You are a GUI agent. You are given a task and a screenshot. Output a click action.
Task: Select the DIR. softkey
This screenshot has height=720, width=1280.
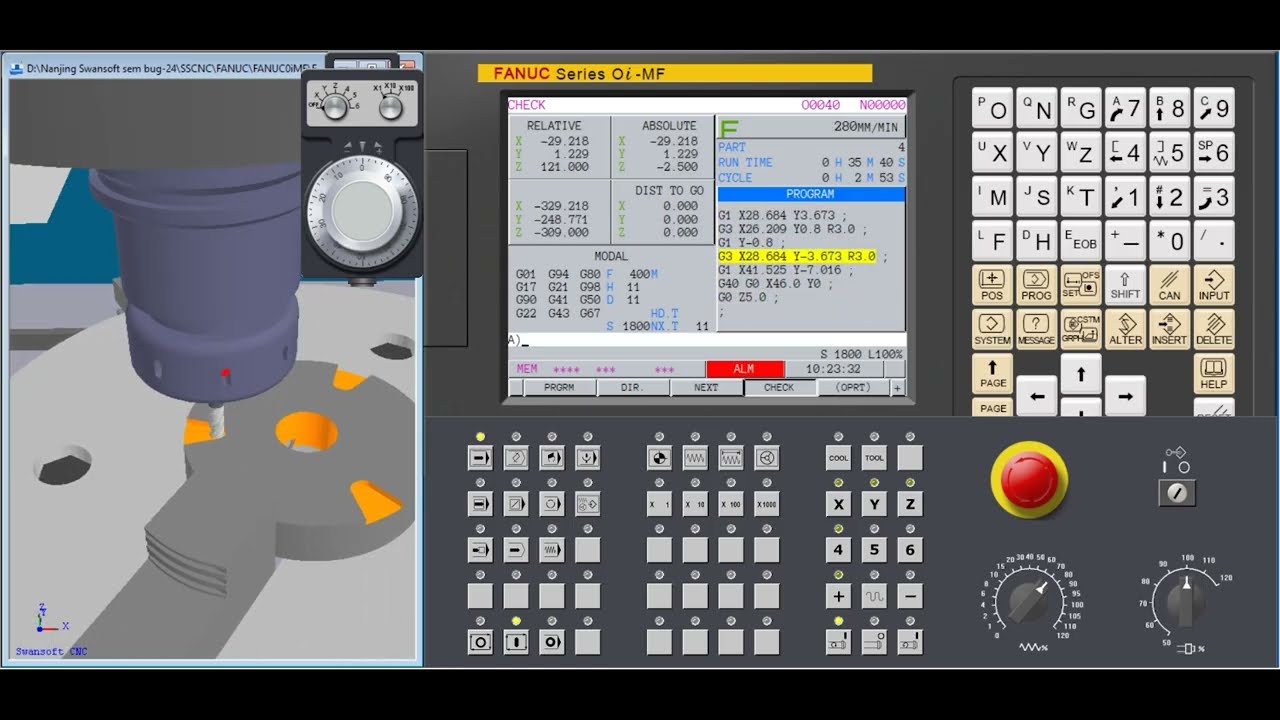[633, 388]
